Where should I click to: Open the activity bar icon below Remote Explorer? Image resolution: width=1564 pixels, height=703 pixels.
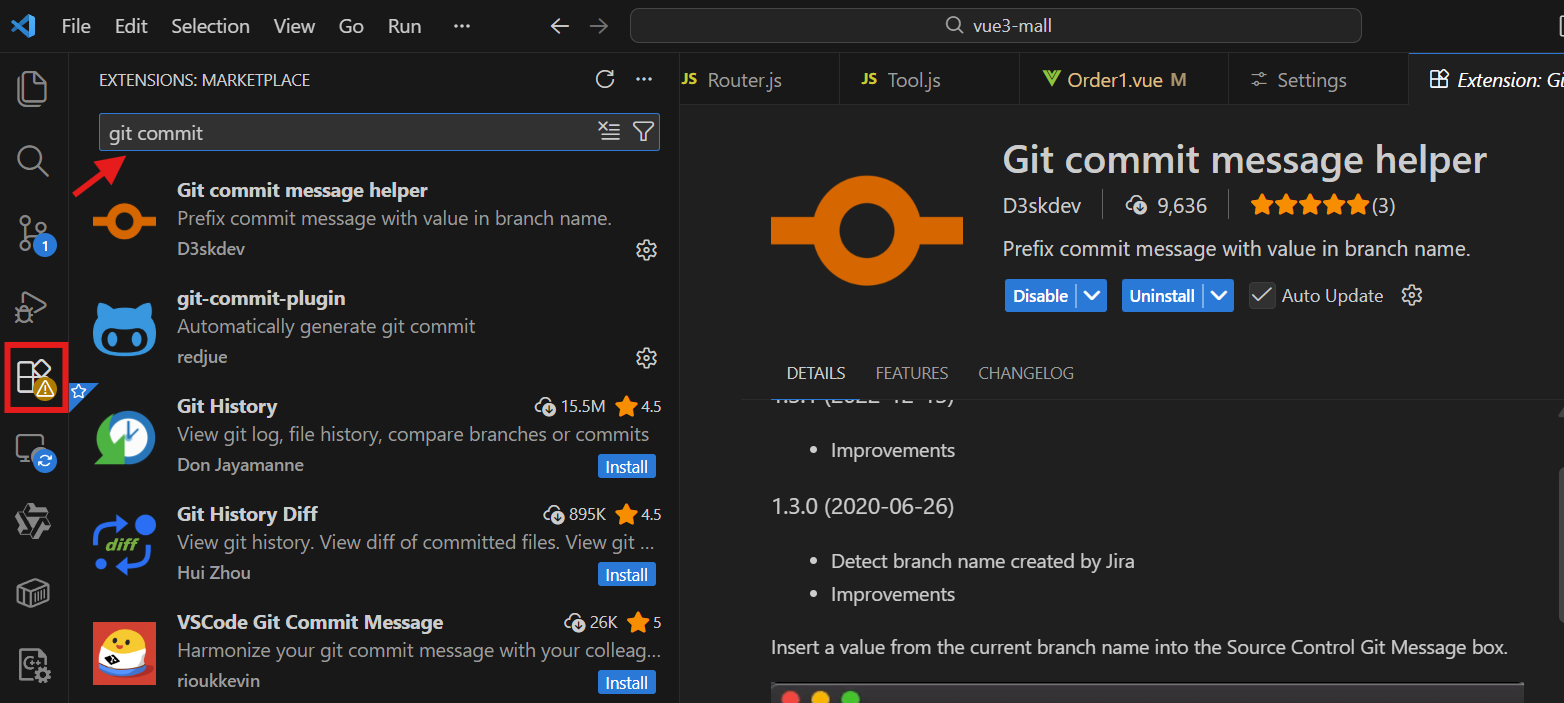(33, 521)
